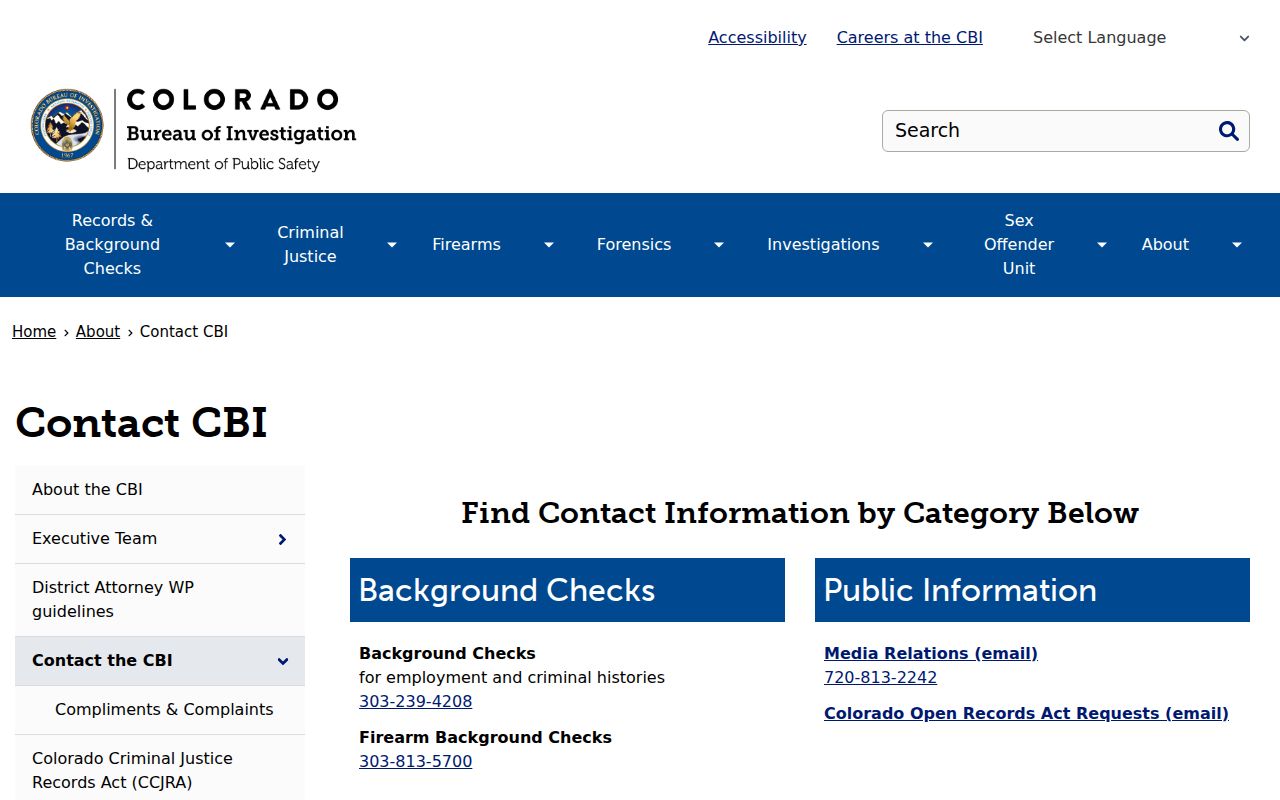Call Media Relations number 720-813-2242
The height and width of the screenshot is (800, 1280).
pos(880,678)
